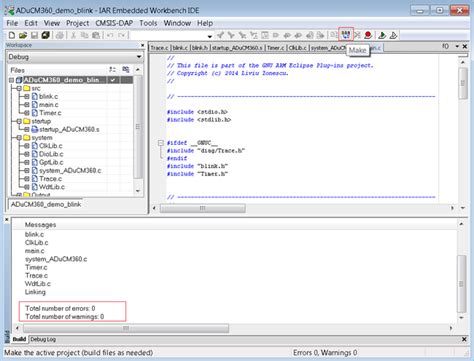
Task: Close the Workspace panel
Action: click(142, 45)
